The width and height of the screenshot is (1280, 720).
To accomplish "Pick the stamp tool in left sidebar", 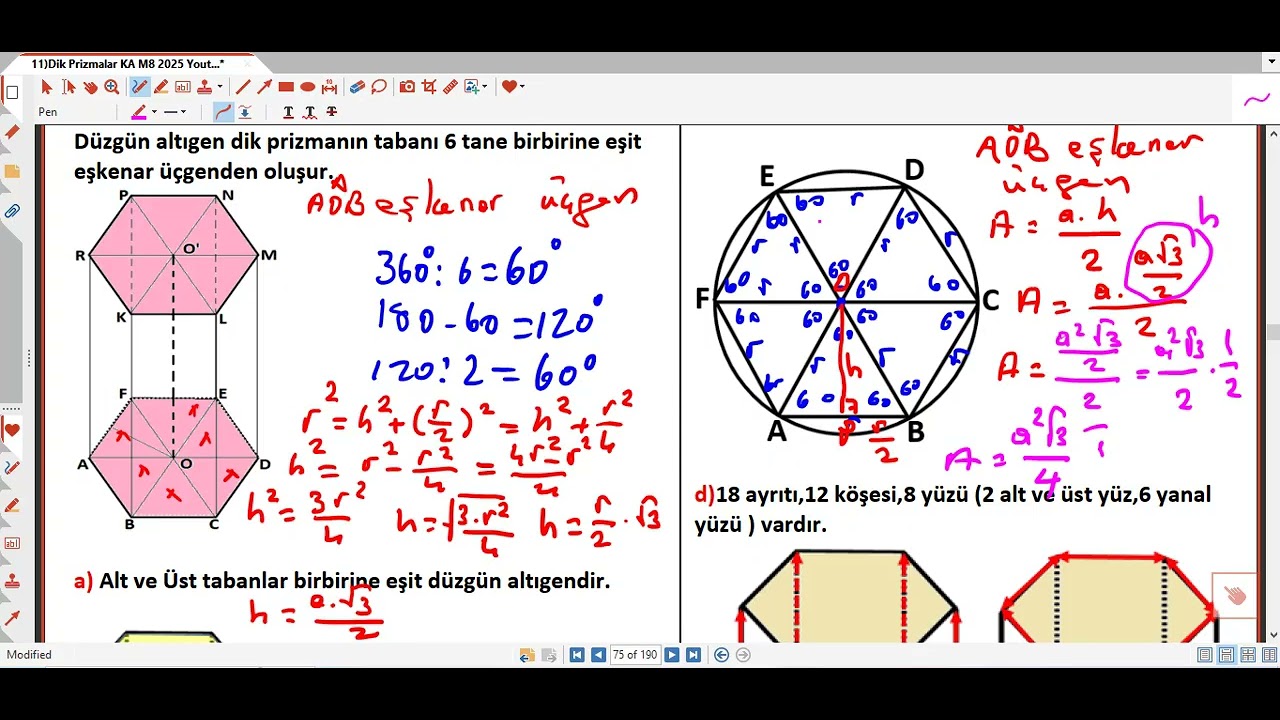I will point(12,581).
